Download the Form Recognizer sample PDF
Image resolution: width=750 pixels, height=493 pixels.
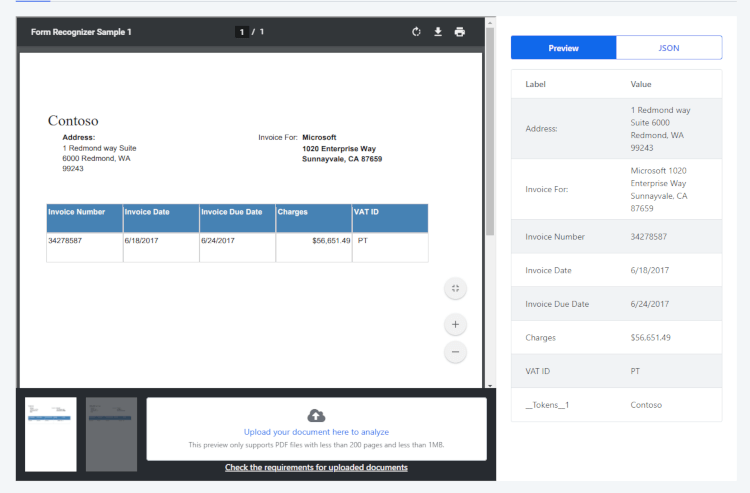(438, 32)
